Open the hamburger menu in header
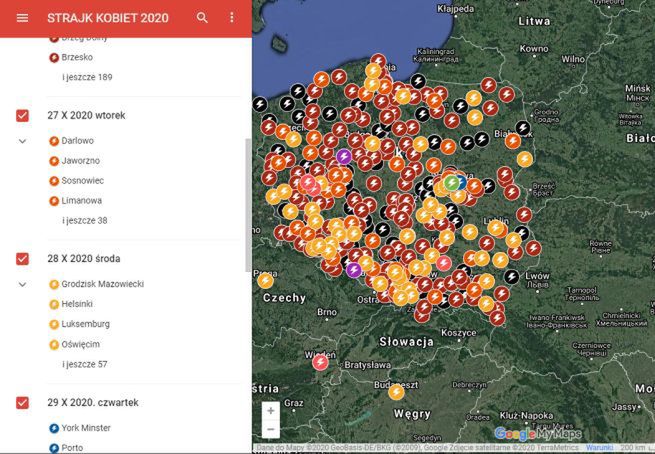Viewport: 655px width, 454px height. pos(23,18)
